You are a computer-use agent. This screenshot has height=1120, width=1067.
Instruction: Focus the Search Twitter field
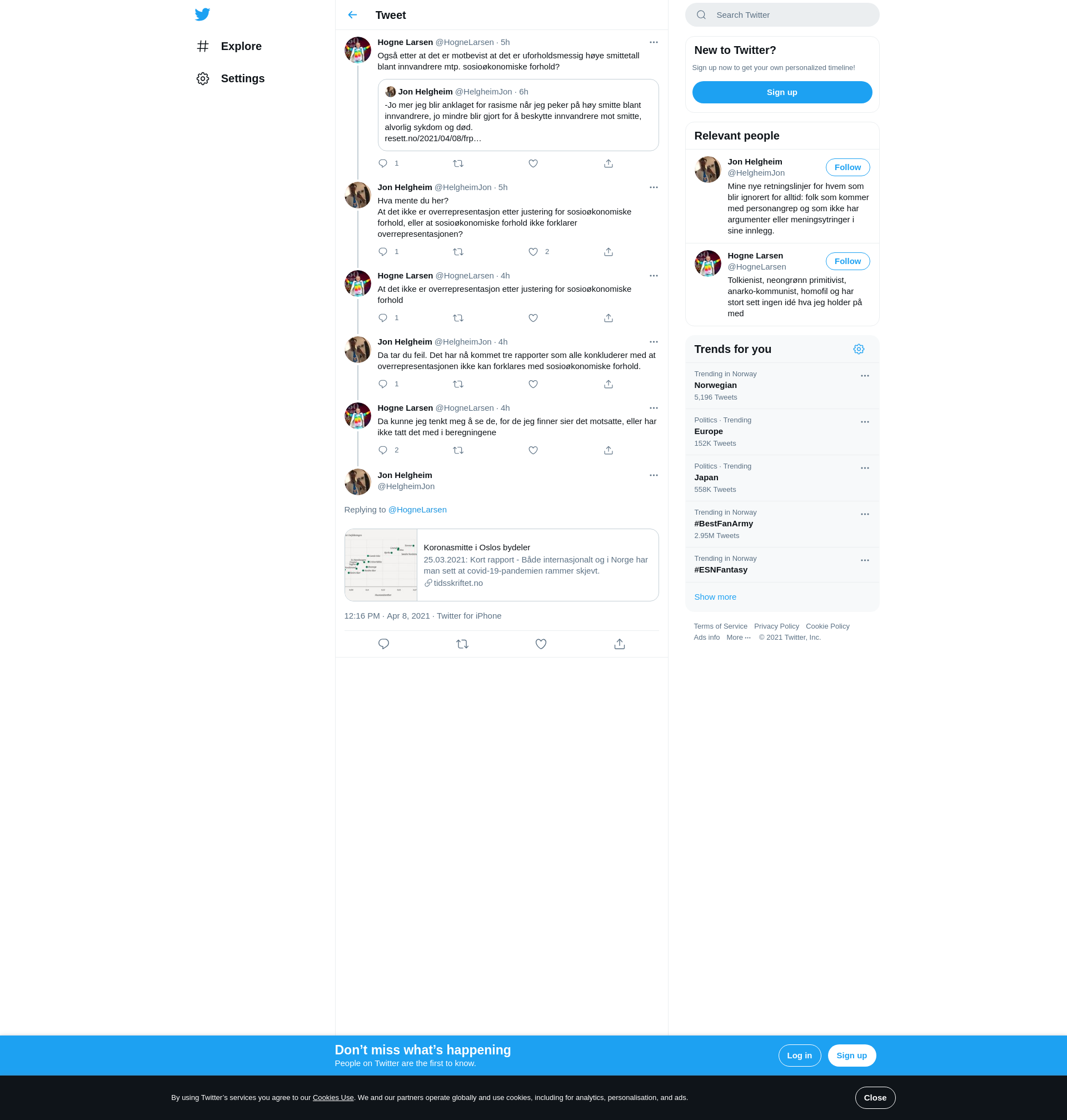point(782,15)
